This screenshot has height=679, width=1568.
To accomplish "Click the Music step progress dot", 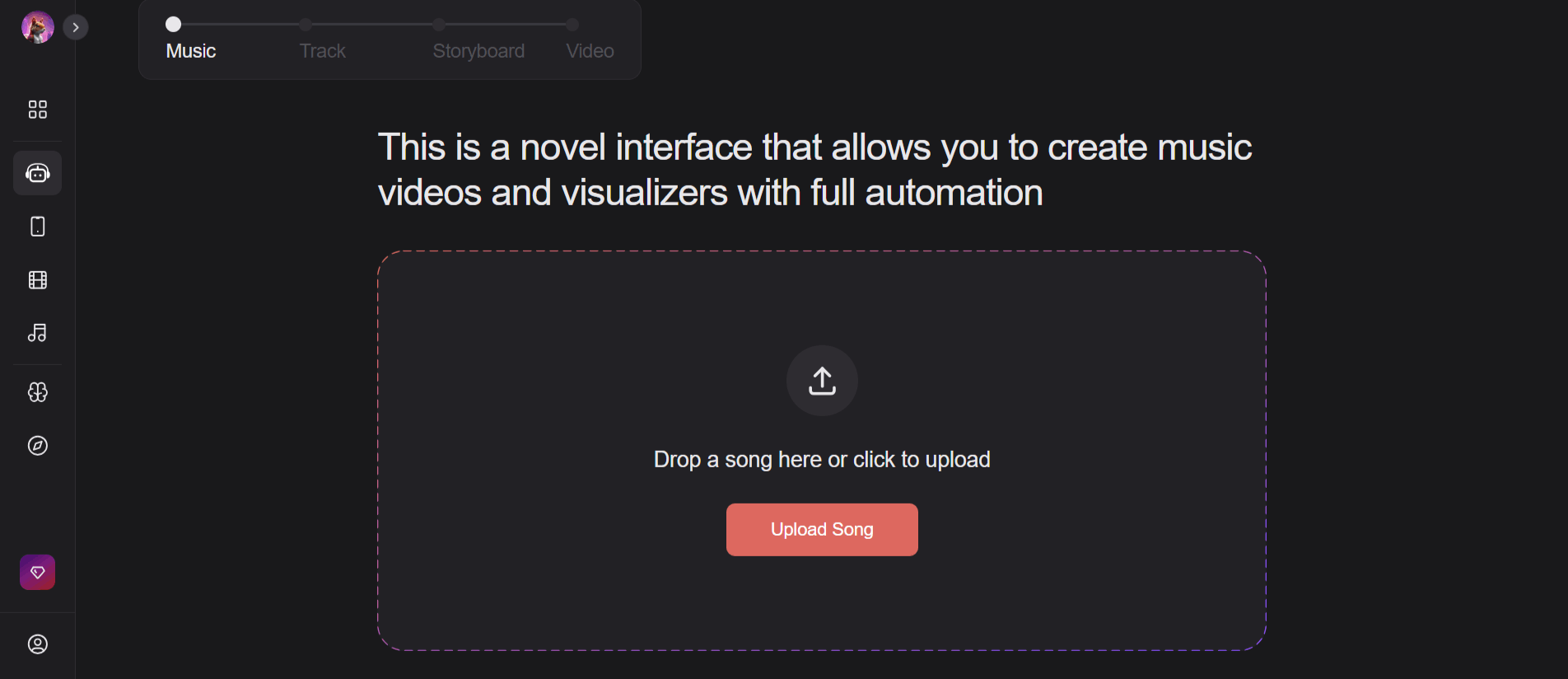I will point(173,25).
